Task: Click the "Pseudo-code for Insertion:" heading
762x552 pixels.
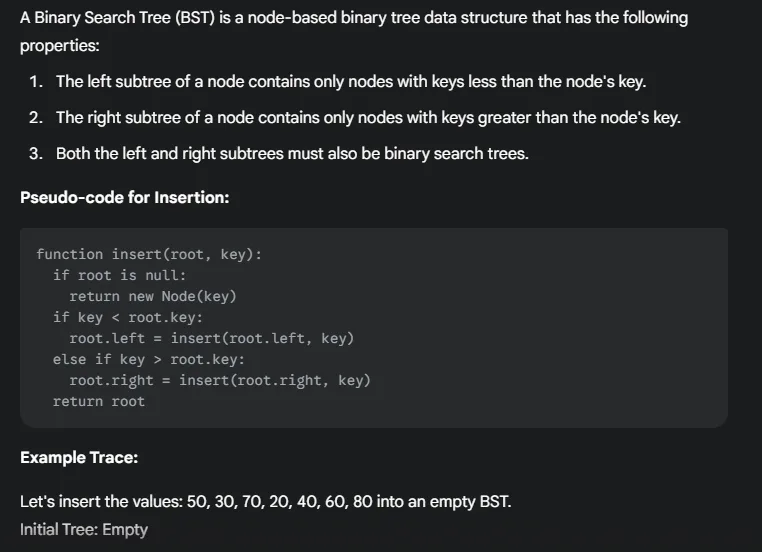Action: click(x=124, y=197)
